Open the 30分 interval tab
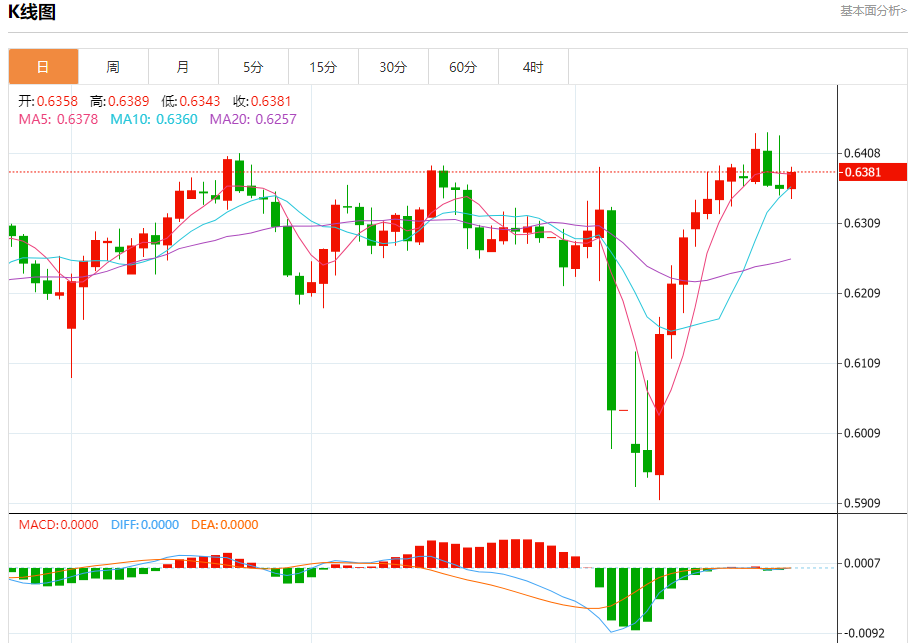Screen dimensions: 914x643 click(x=393, y=67)
